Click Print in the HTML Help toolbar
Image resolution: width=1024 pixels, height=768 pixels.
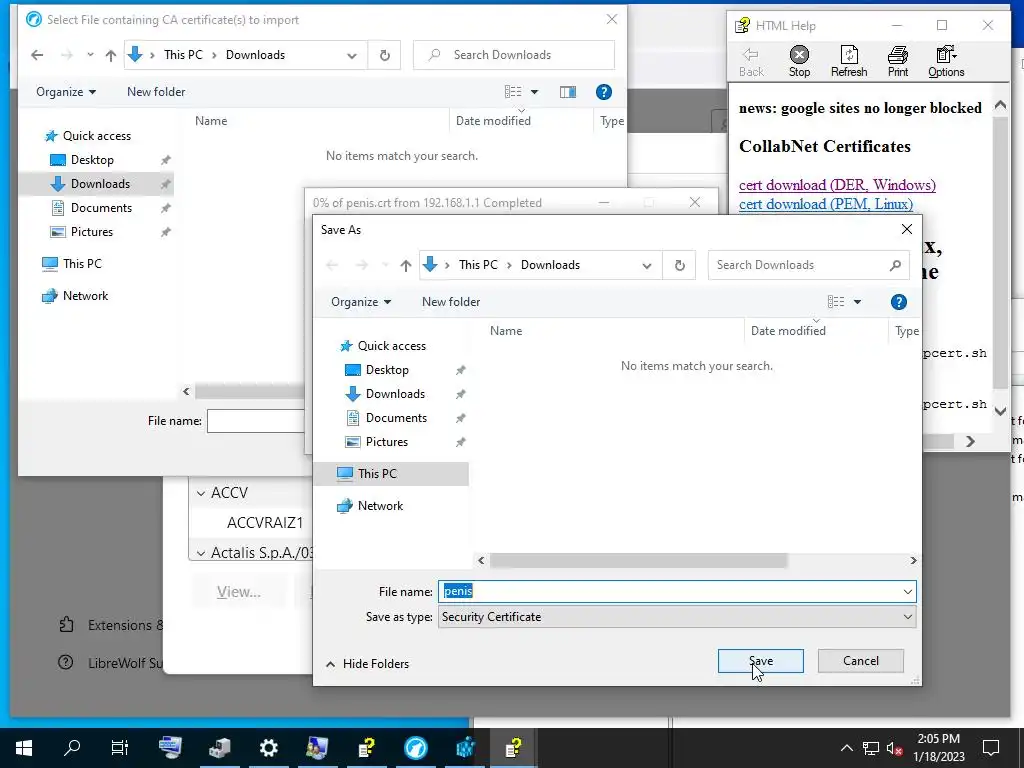pyautogui.click(x=897, y=62)
